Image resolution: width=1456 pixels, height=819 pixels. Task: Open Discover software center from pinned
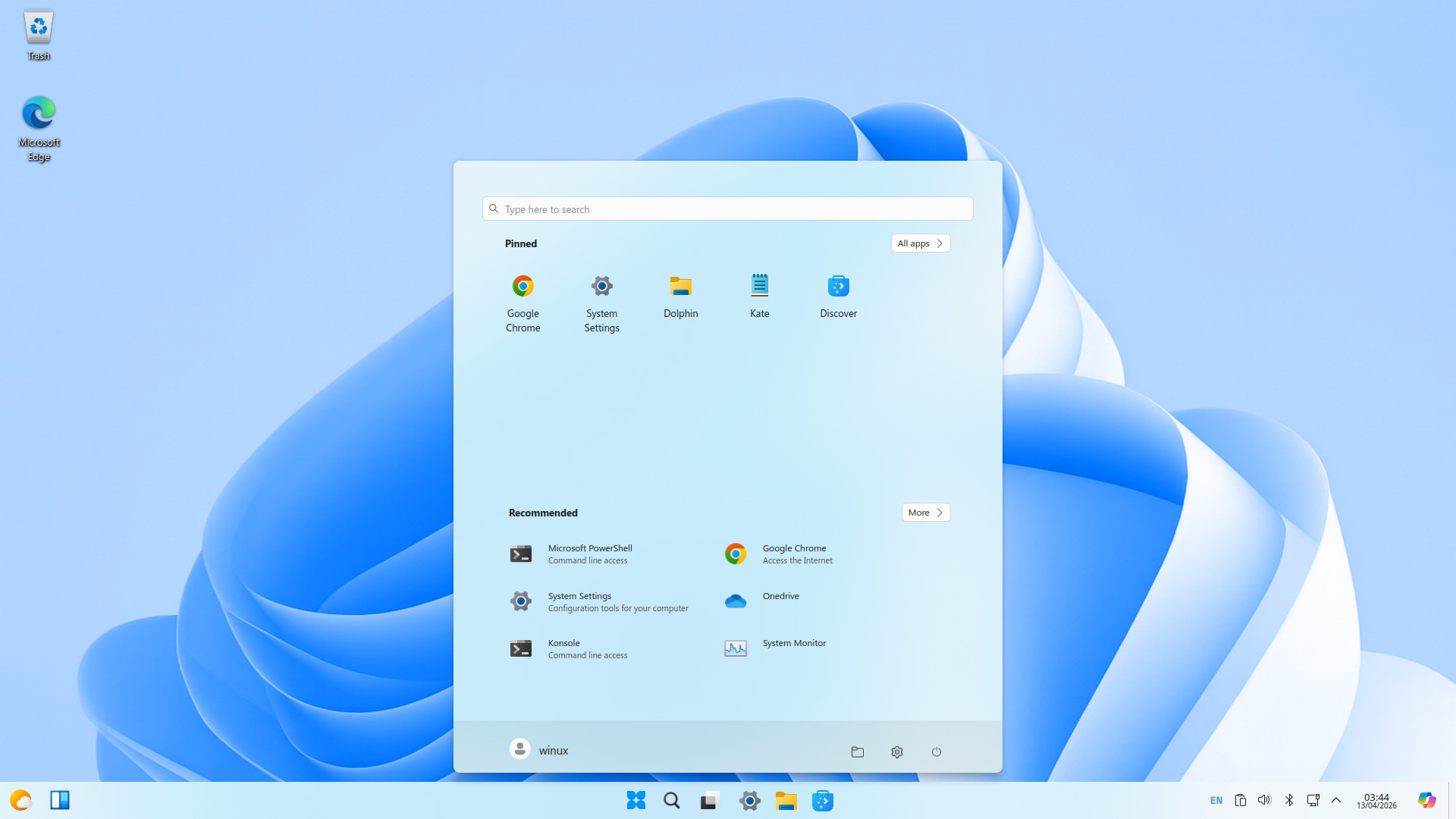[838, 296]
